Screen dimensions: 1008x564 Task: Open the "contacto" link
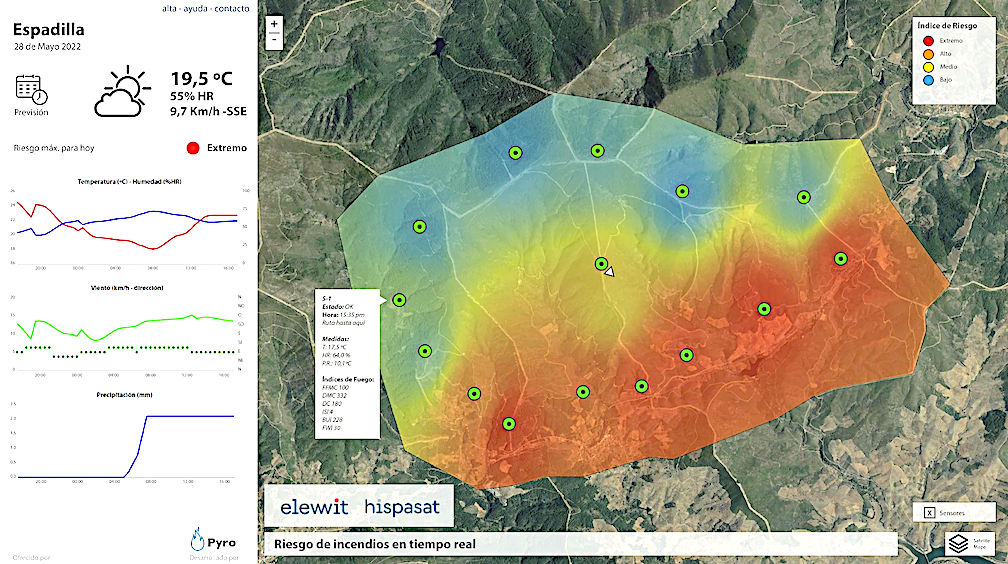(232, 8)
